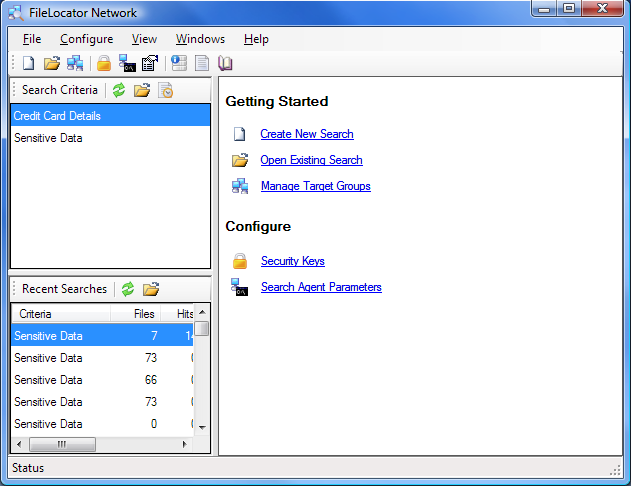The width and height of the screenshot is (631, 487).
Task: Click the padlock icon beside Security Keys
Action: pyautogui.click(x=240, y=261)
